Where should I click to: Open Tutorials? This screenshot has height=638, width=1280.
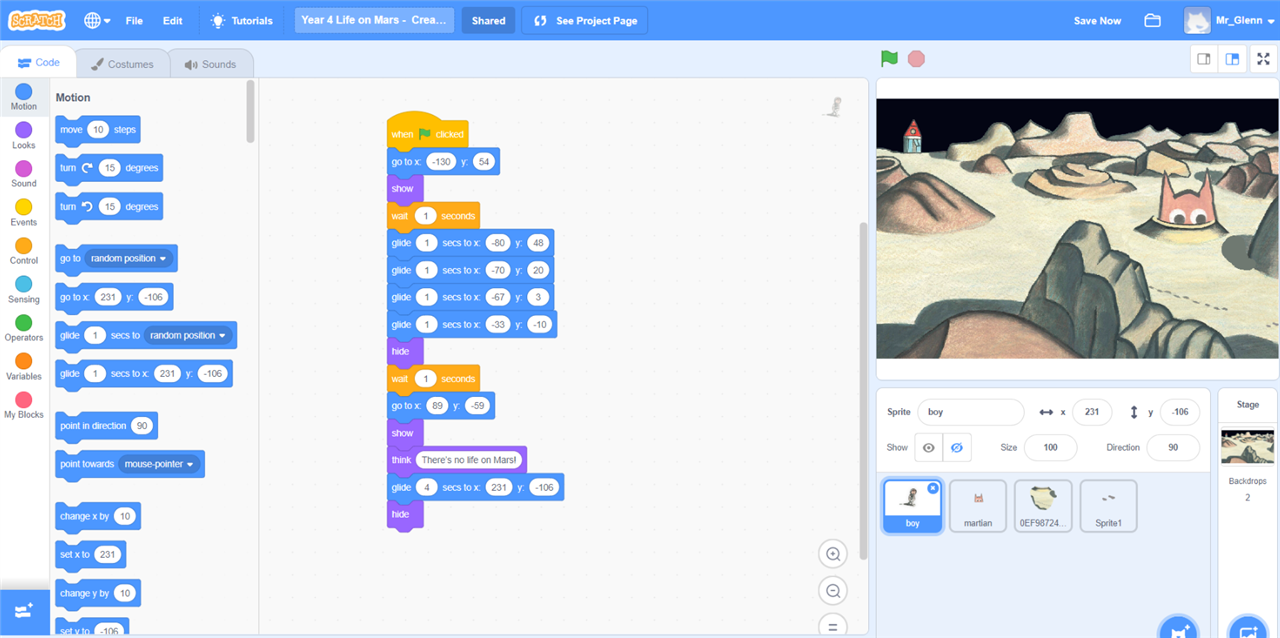tap(242, 20)
